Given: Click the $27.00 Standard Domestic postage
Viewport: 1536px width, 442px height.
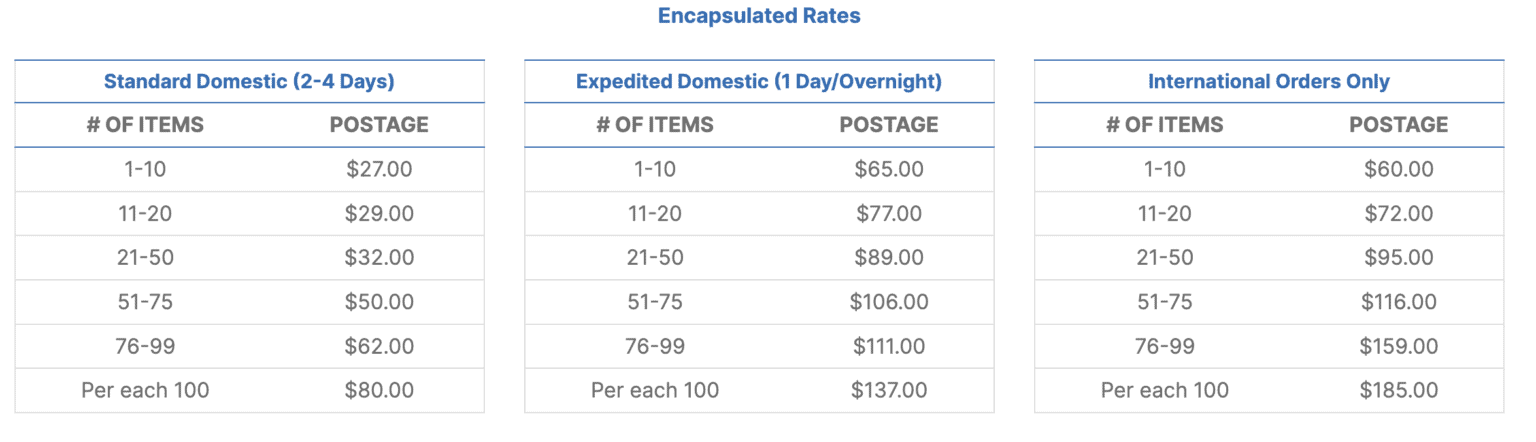Looking at the screenshot, I should pos(379,170).
